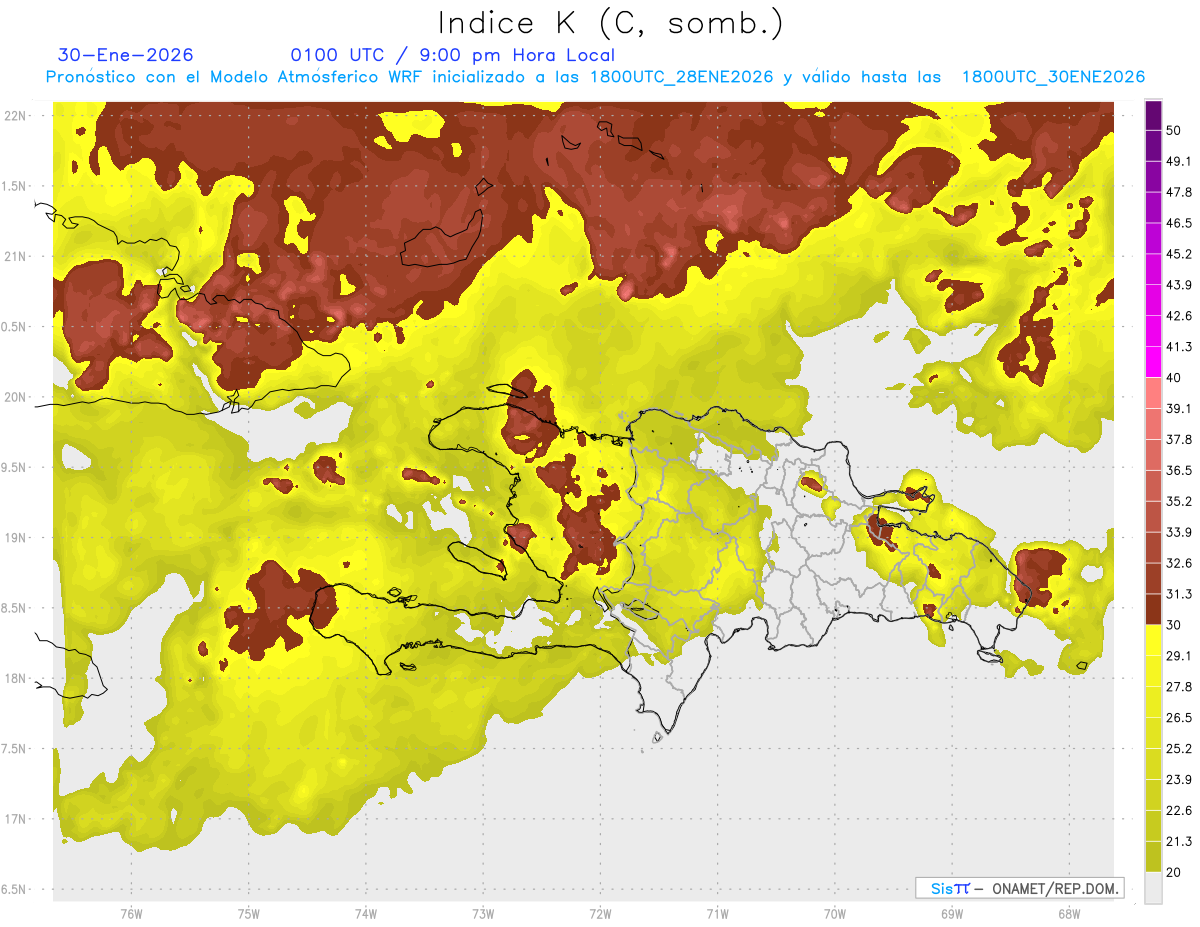The image size is (1200, 927).
Task: Select the date text '30-Ene-2026'
Action: click(x=126, y=55)
